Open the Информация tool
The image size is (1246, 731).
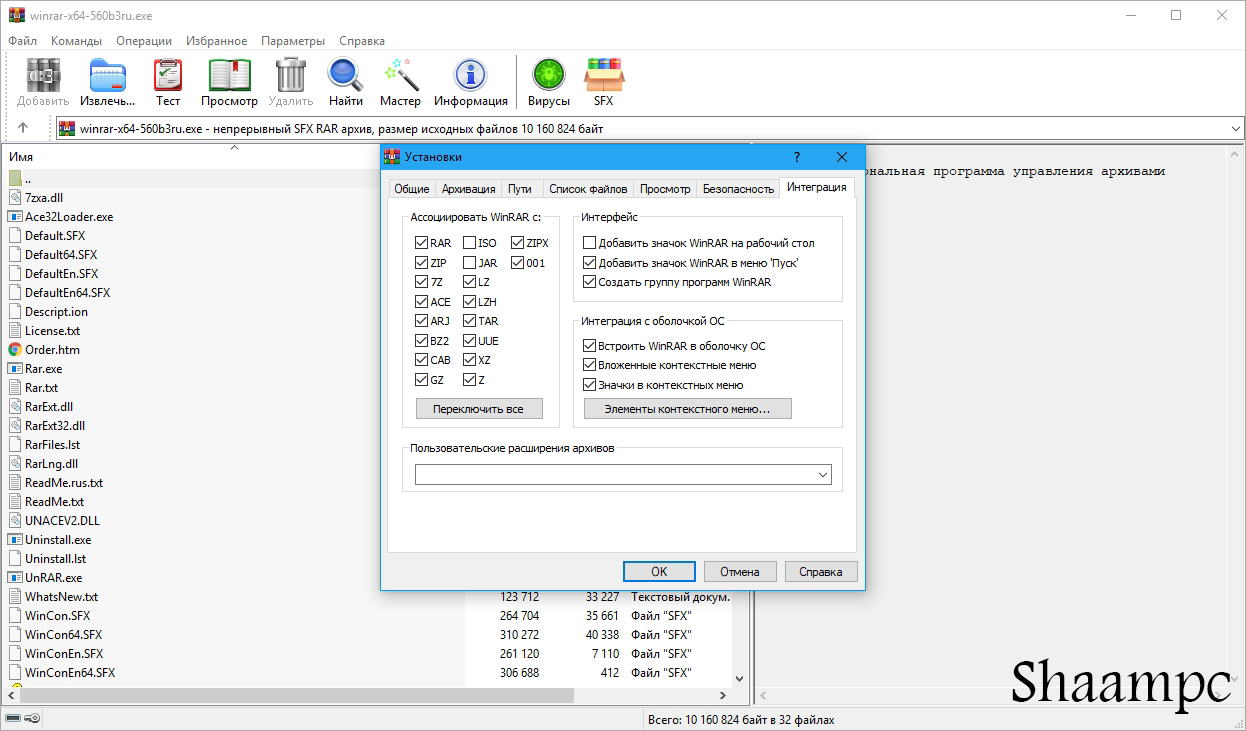[470, 80]
